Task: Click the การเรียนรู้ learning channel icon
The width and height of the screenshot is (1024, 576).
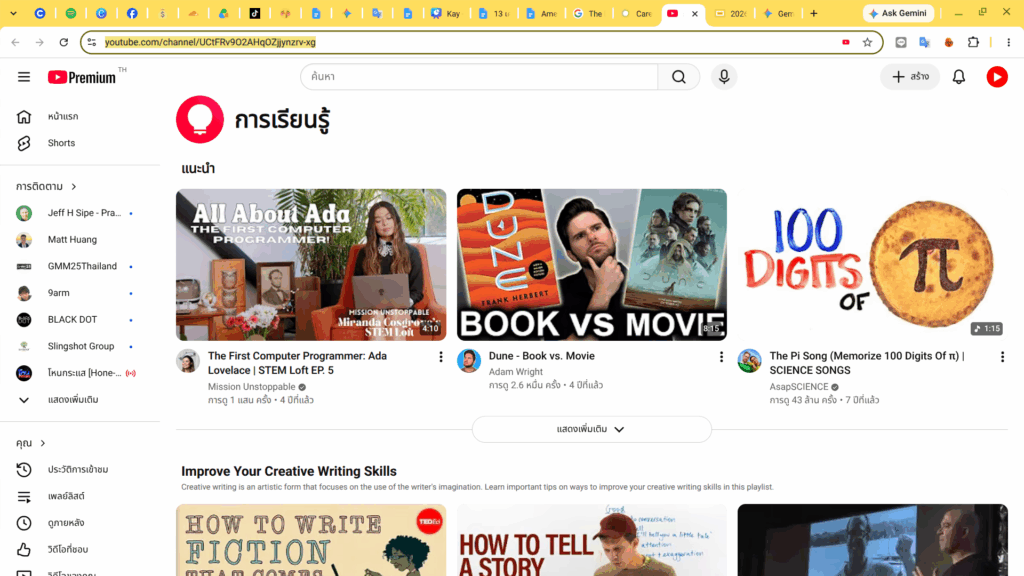Action: (x=200, y=120)
